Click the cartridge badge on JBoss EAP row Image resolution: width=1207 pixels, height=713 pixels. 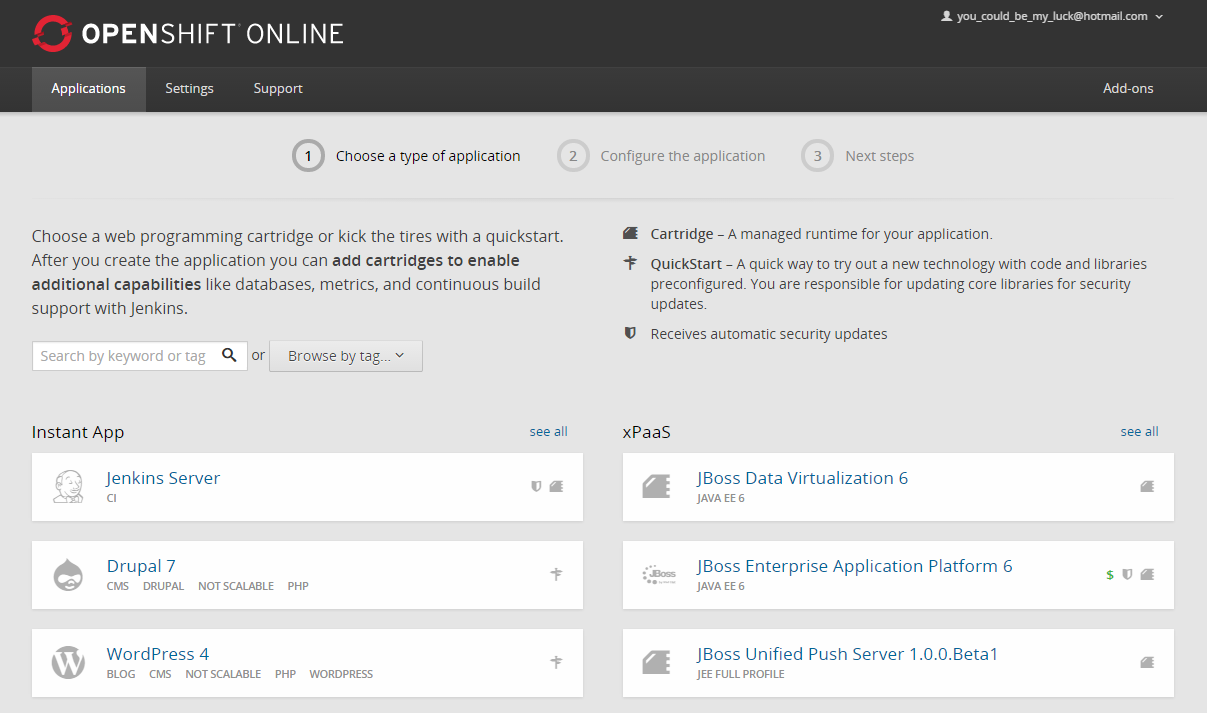(x=1147, y=574)
